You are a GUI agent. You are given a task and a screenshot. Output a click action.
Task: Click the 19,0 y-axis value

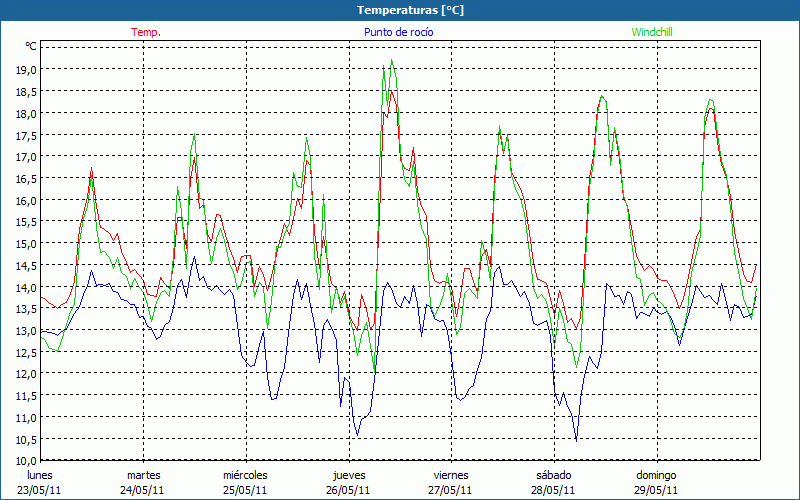[x=26, y=70]
